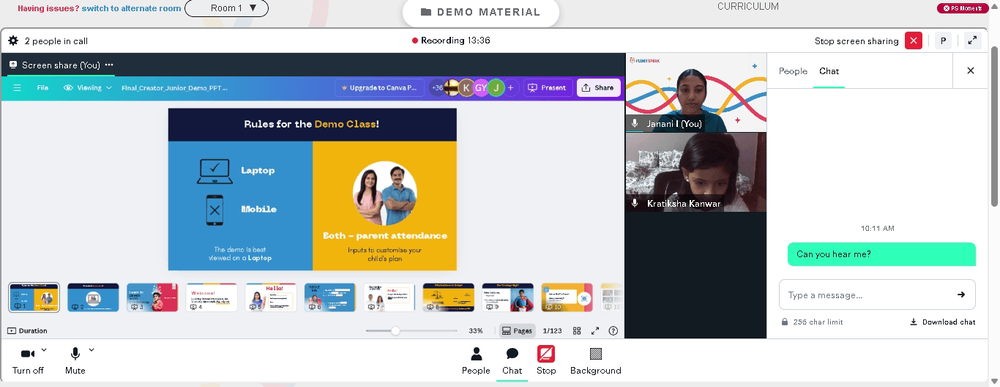
Task: Select slide thumbnail 5 Hello
Action: click(271, 298)
